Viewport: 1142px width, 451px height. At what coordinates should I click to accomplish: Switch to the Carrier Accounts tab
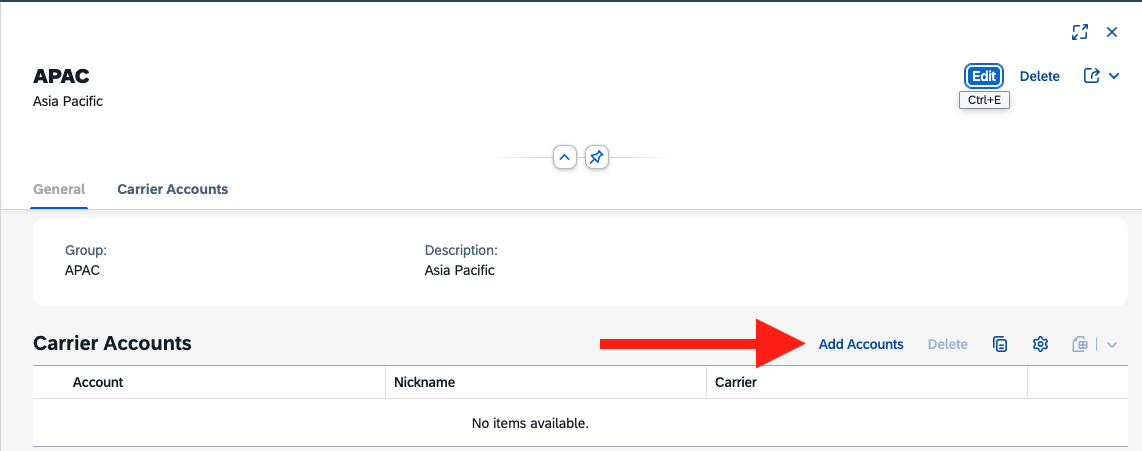coord(173,189)
